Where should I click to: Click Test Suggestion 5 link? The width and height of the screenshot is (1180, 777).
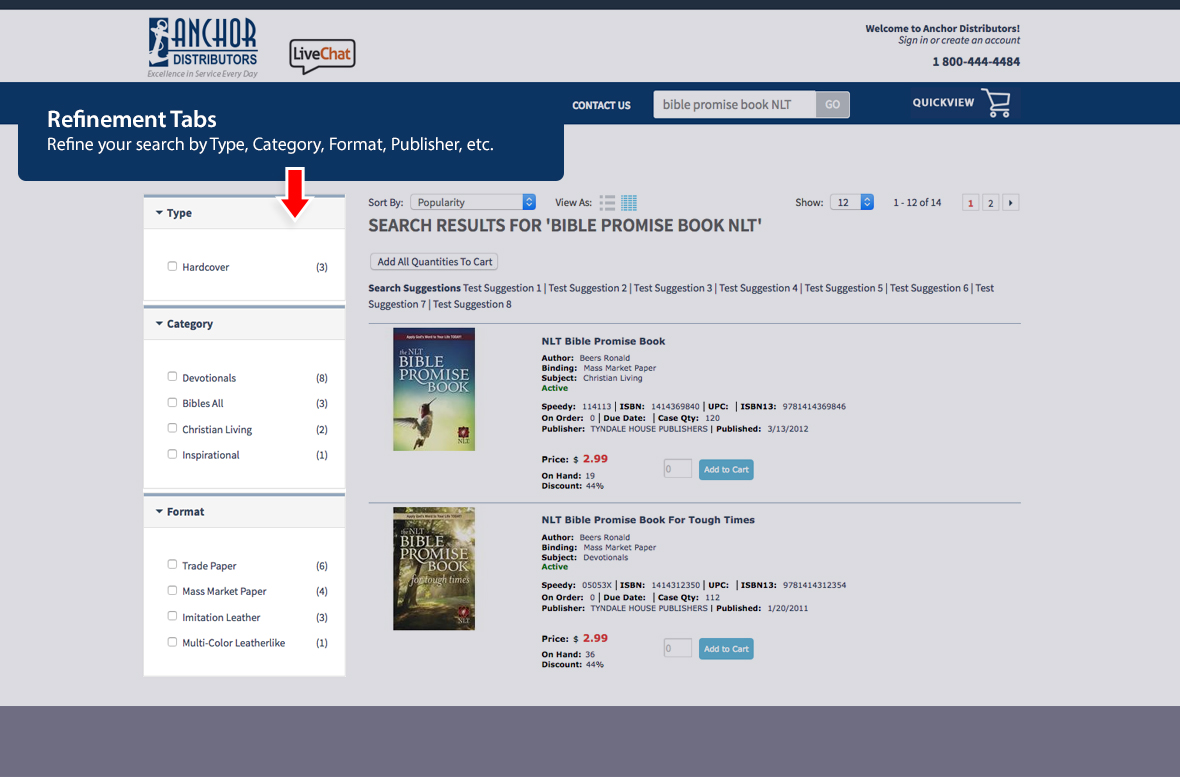point(844,288)
